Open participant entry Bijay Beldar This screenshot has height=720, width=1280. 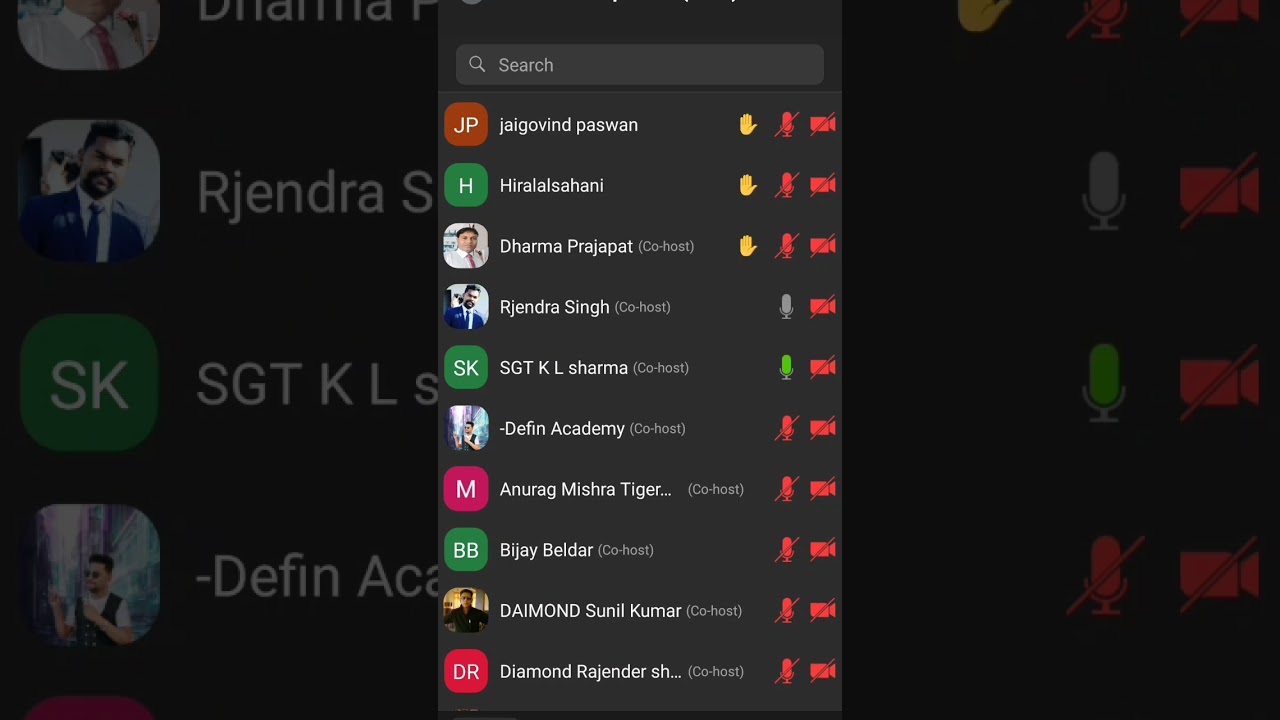pos(640,550)
